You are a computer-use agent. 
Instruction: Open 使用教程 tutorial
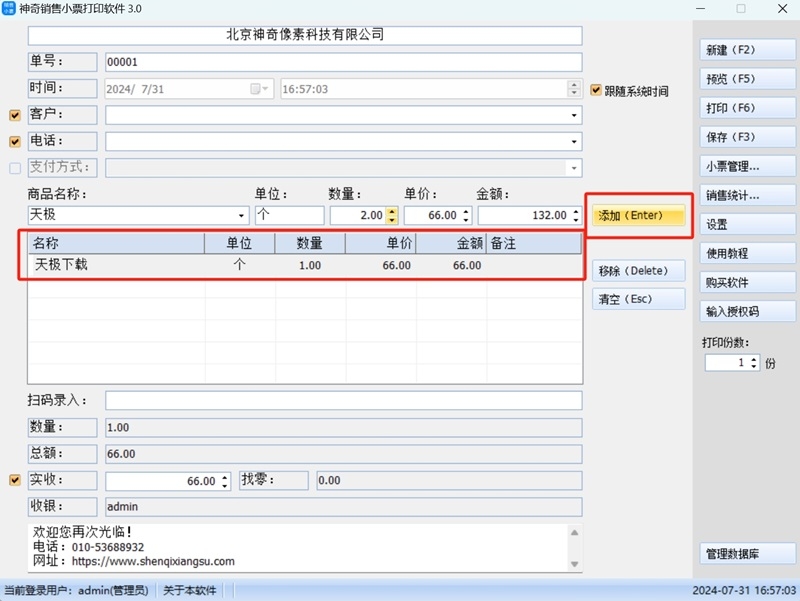pyautogui.click(x=747, y=253)
